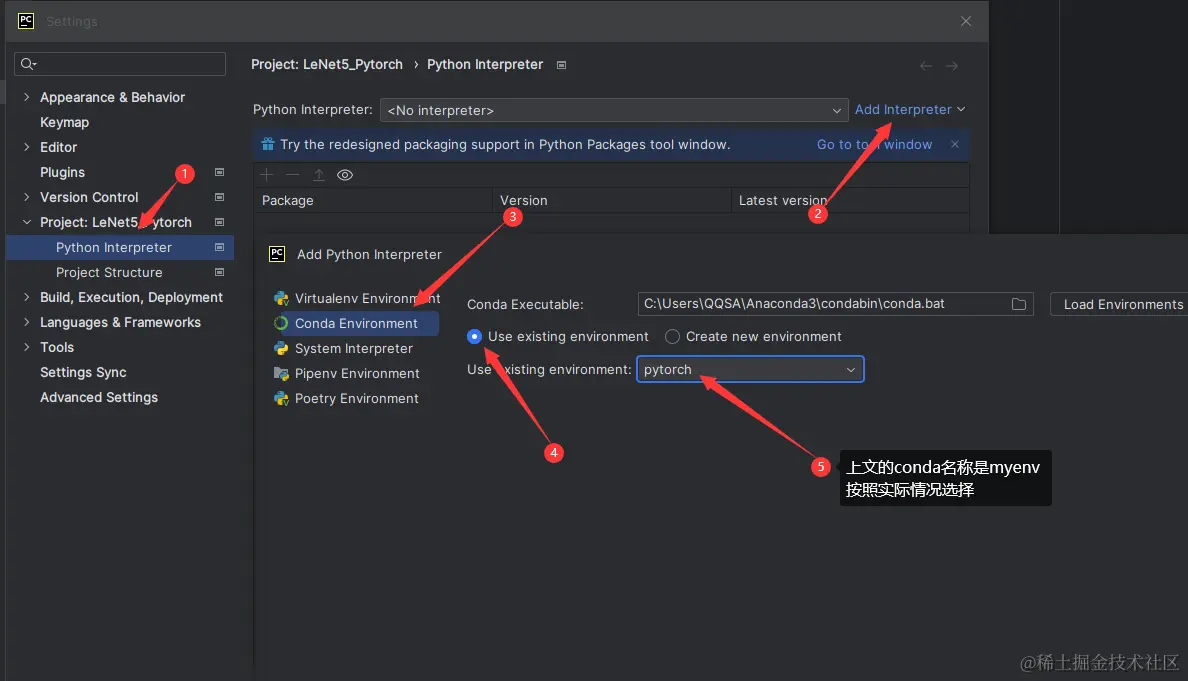Expand Appearance & Behavior settings group
The image size is (1188, 681).
point(27,97)
